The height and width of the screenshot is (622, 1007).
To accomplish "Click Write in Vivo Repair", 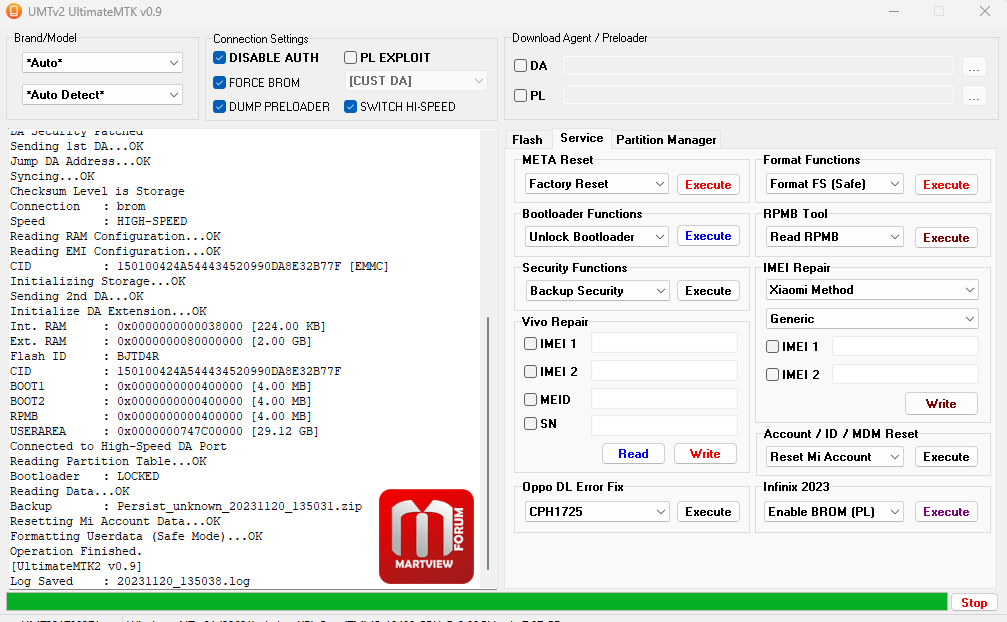I will point(705,454).
